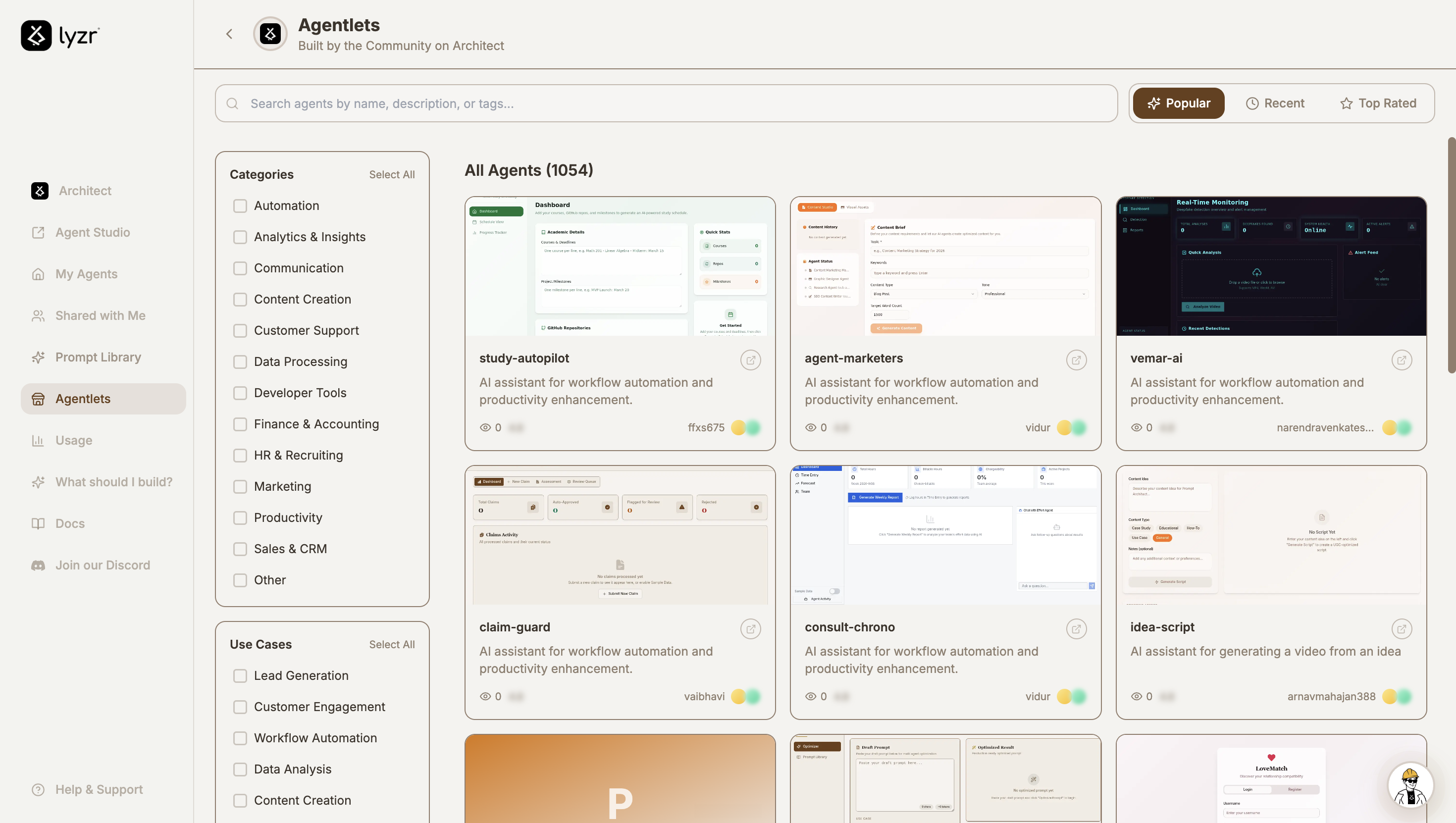Viewport: 1456px width, 823px height.
Task: Click agent-marketers preview thumbnail
Action: point(945,266)
